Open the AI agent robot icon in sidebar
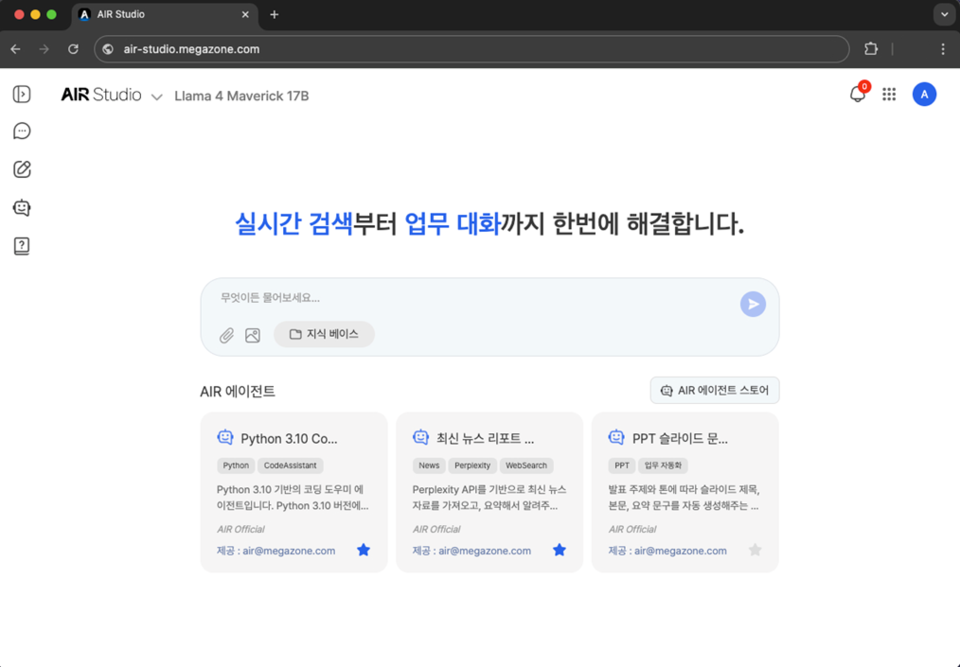The width and height of the screenshot is (960, 667). coord(22,207)
